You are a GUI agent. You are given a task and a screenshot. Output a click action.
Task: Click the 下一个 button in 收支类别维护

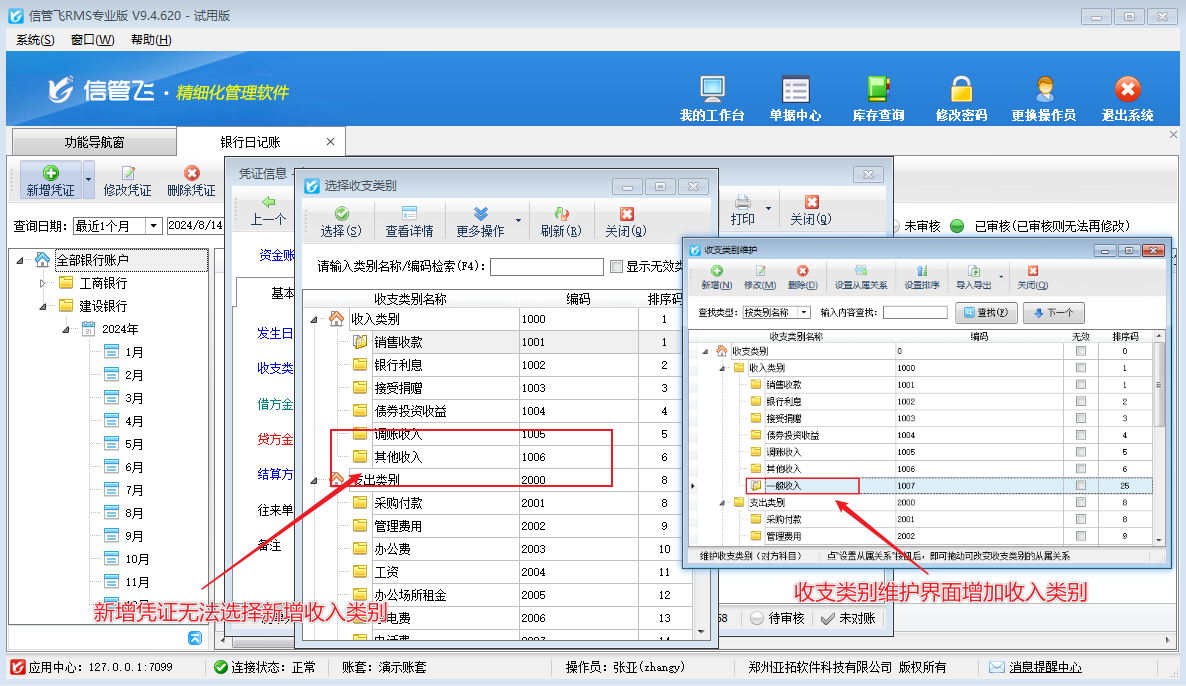1053,313
